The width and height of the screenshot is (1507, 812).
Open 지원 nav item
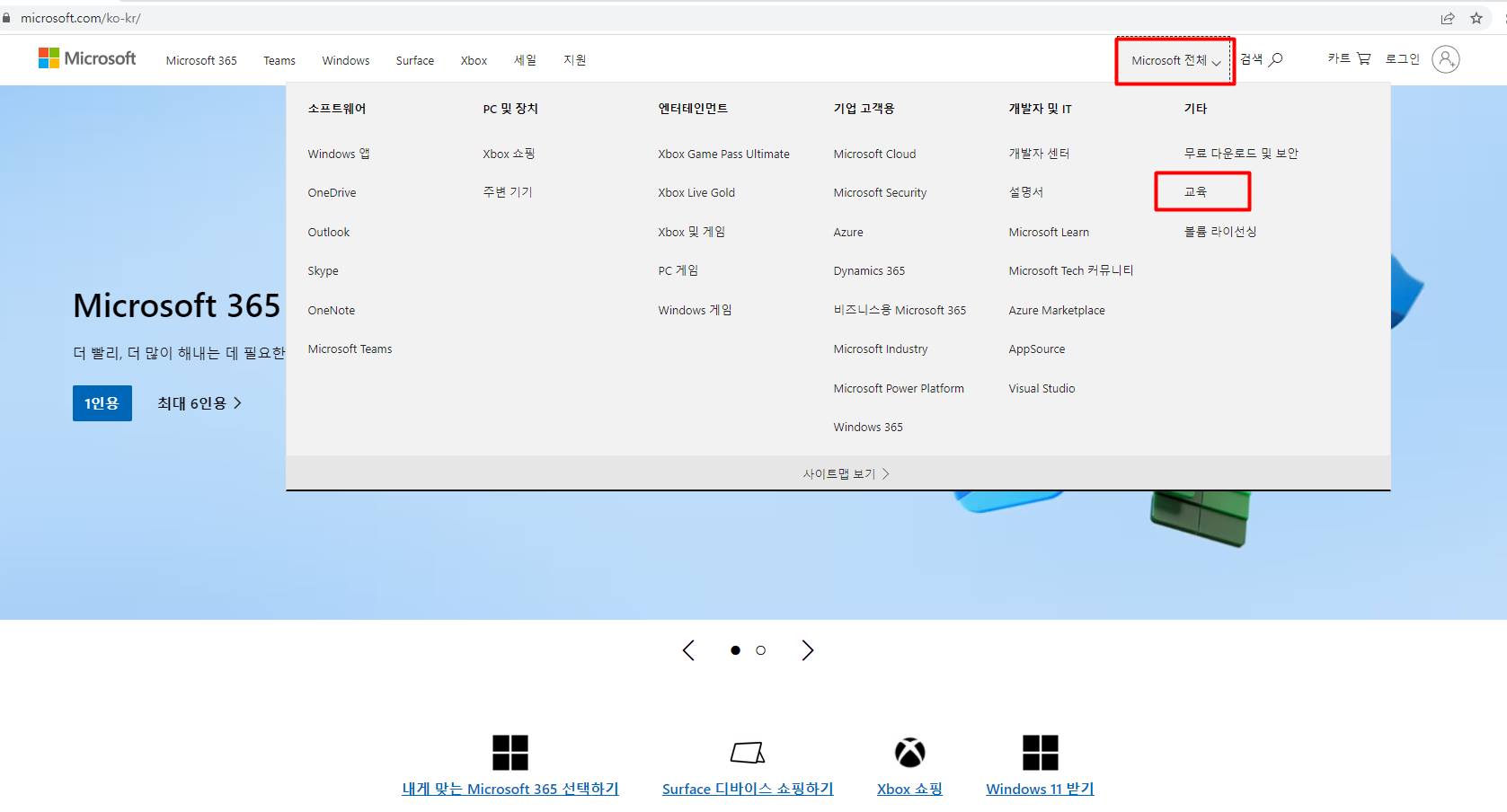pyautogui.click(x=575, y=60)
